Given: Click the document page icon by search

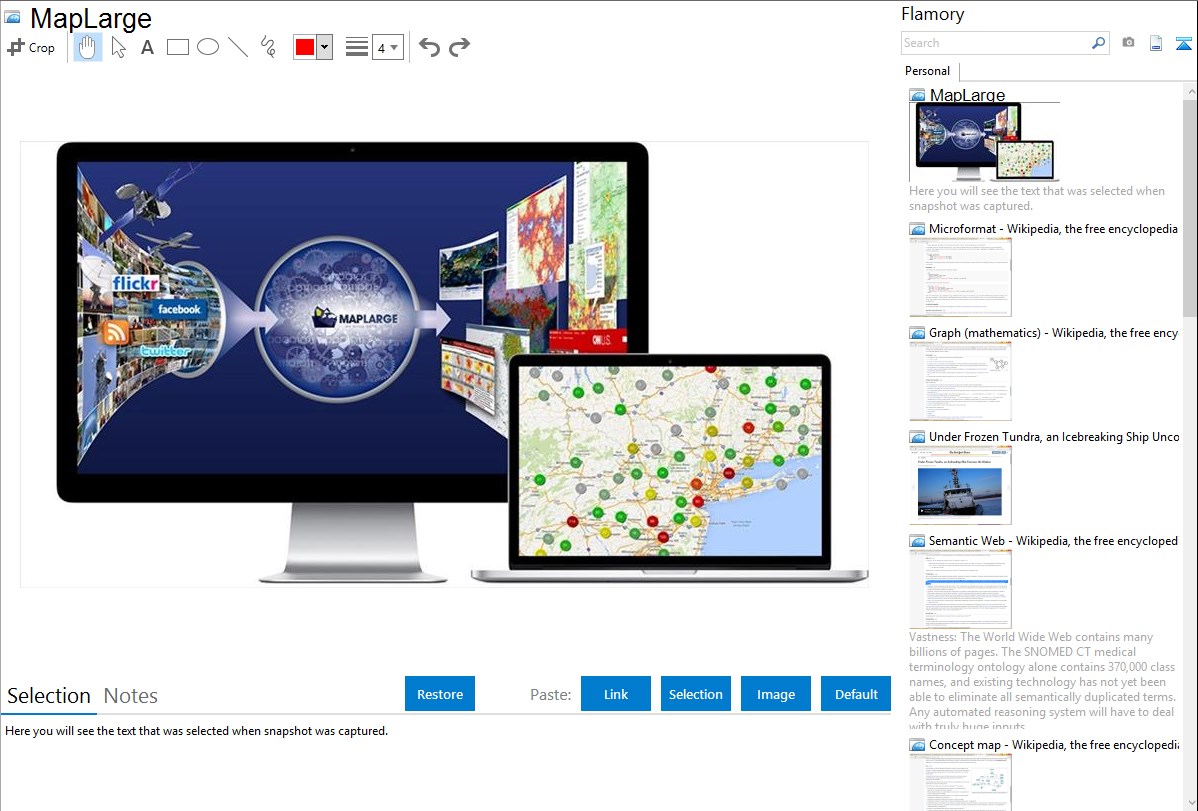Looking at the screenshot, I should (x=1156, y=43).
